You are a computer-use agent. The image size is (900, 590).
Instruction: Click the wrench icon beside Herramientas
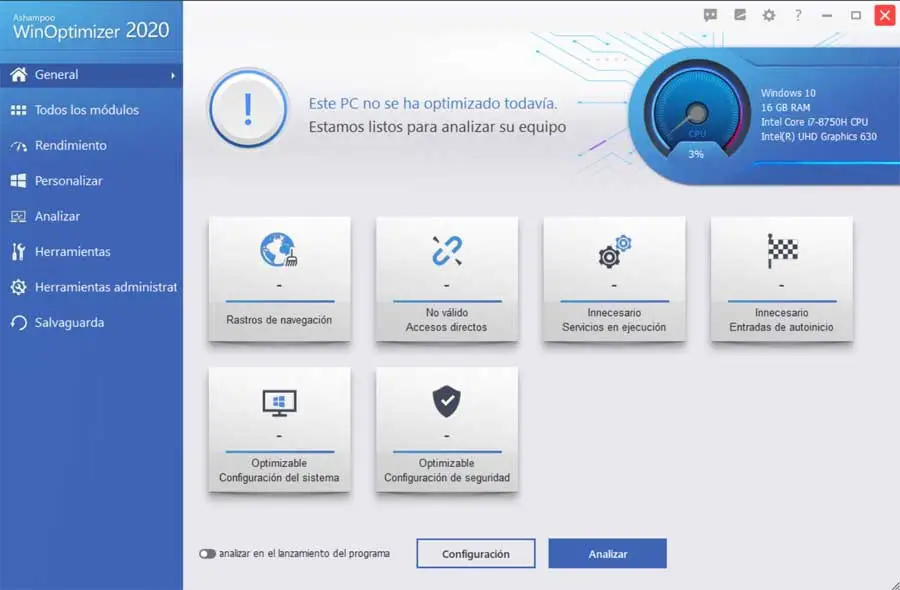click(18, 251)
